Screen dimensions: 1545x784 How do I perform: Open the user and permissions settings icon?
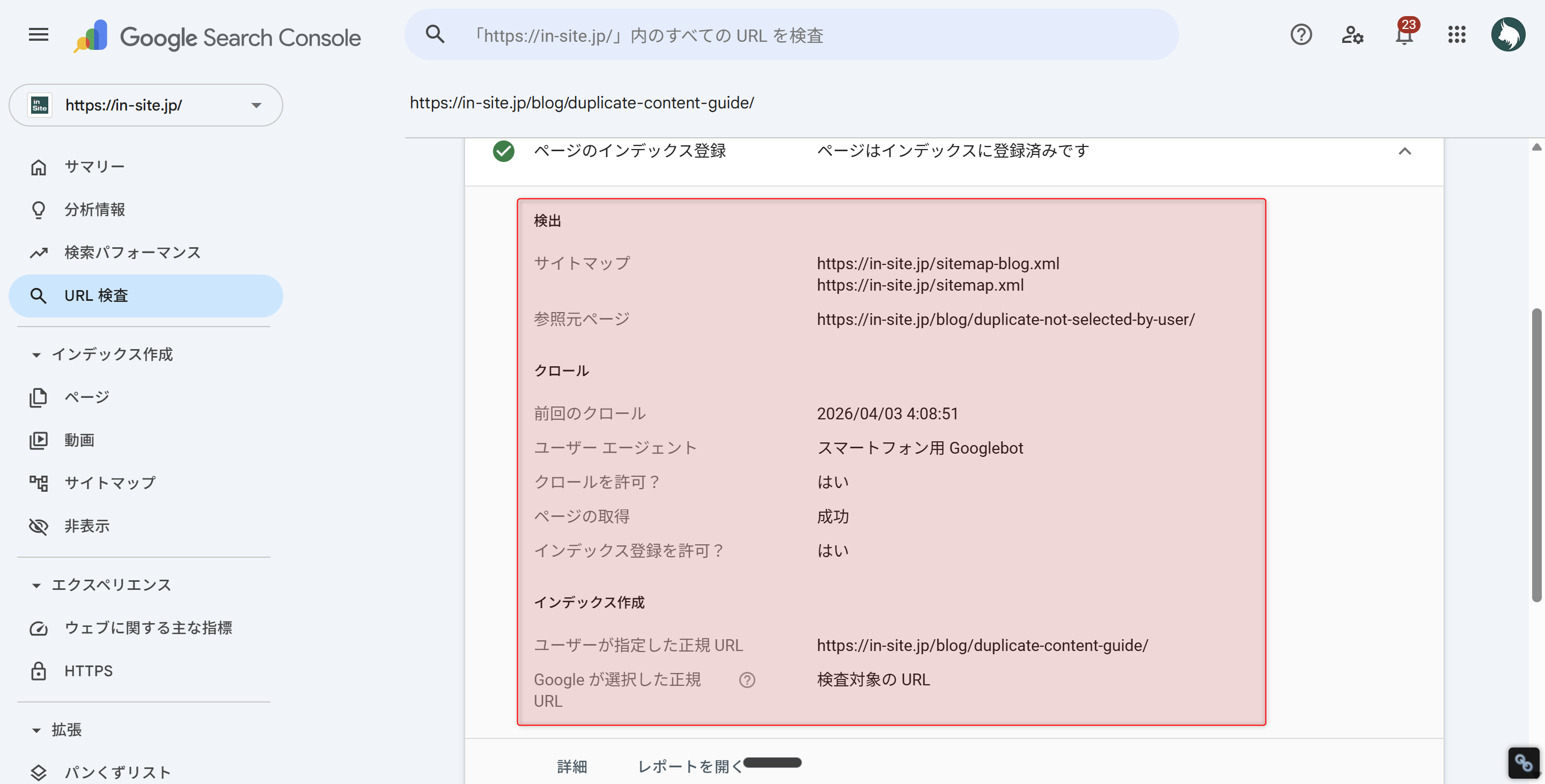click(x=1353, y=36)
